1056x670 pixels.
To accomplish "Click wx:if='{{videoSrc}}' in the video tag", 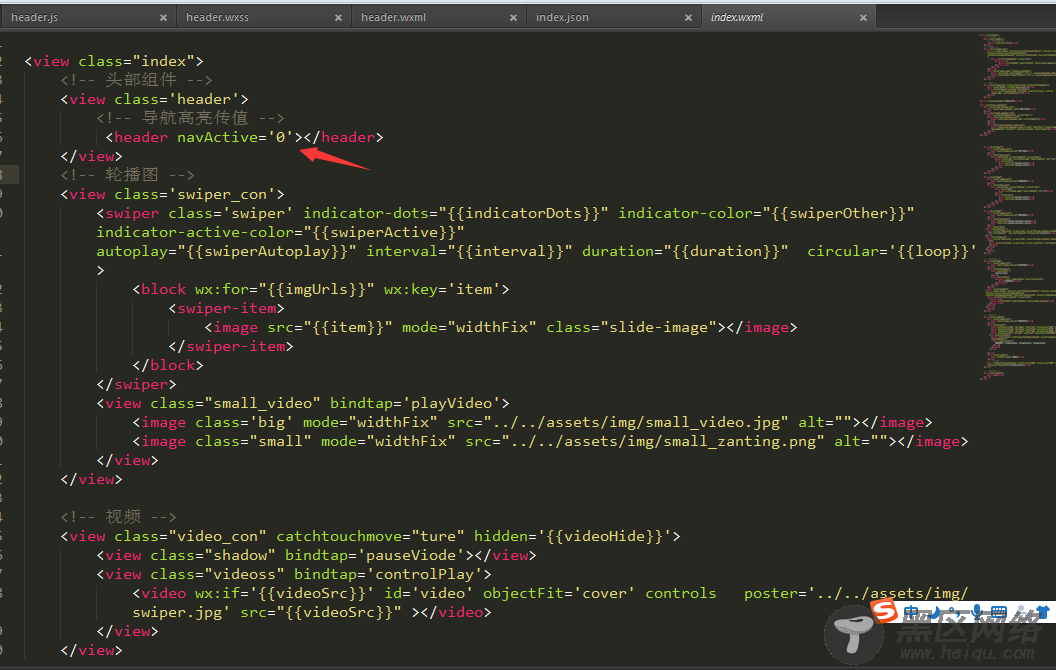I will pyautogui.click(x=285, y=593).
